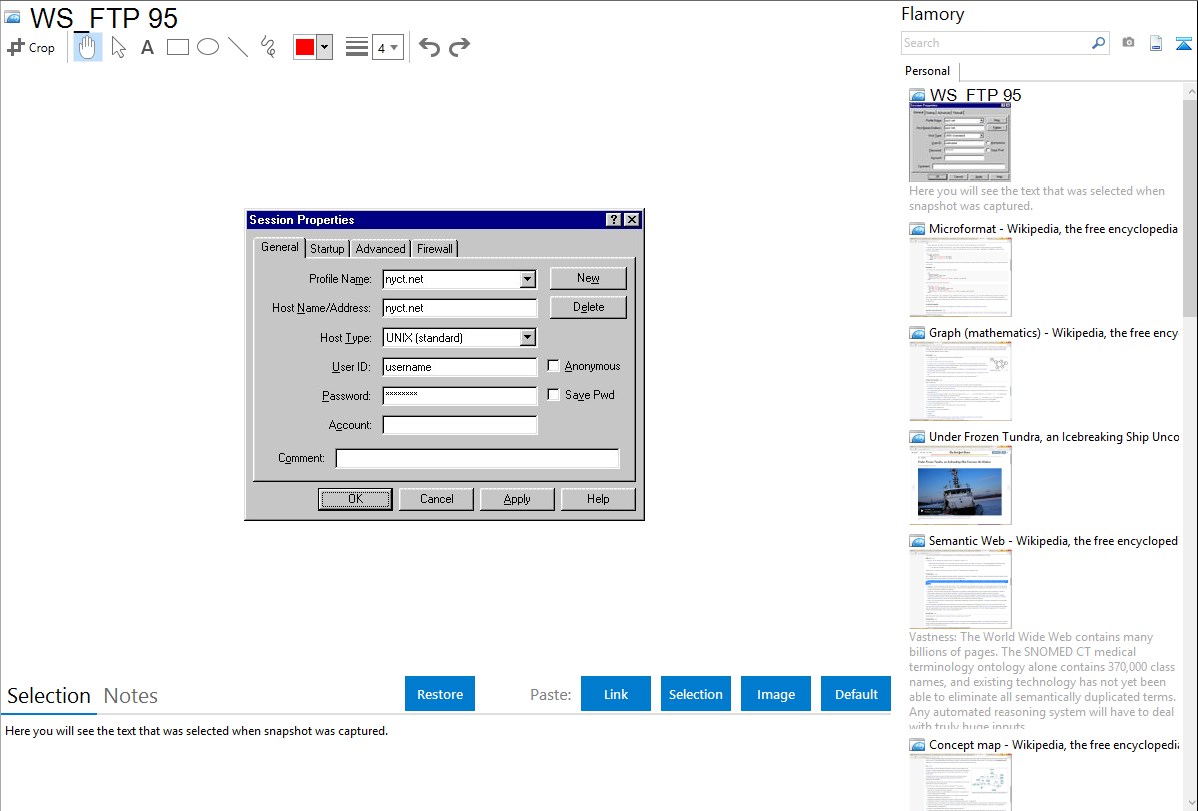Expand the Host Type dropdown
1198x811 pixels.
click(x=528, y=337)
